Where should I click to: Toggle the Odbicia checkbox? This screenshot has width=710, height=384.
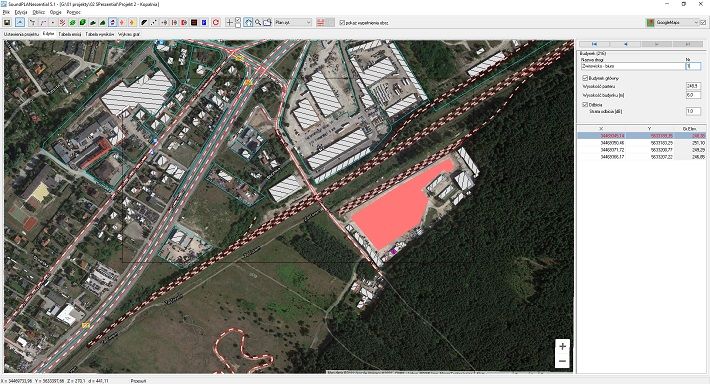(x=585, y=105)
